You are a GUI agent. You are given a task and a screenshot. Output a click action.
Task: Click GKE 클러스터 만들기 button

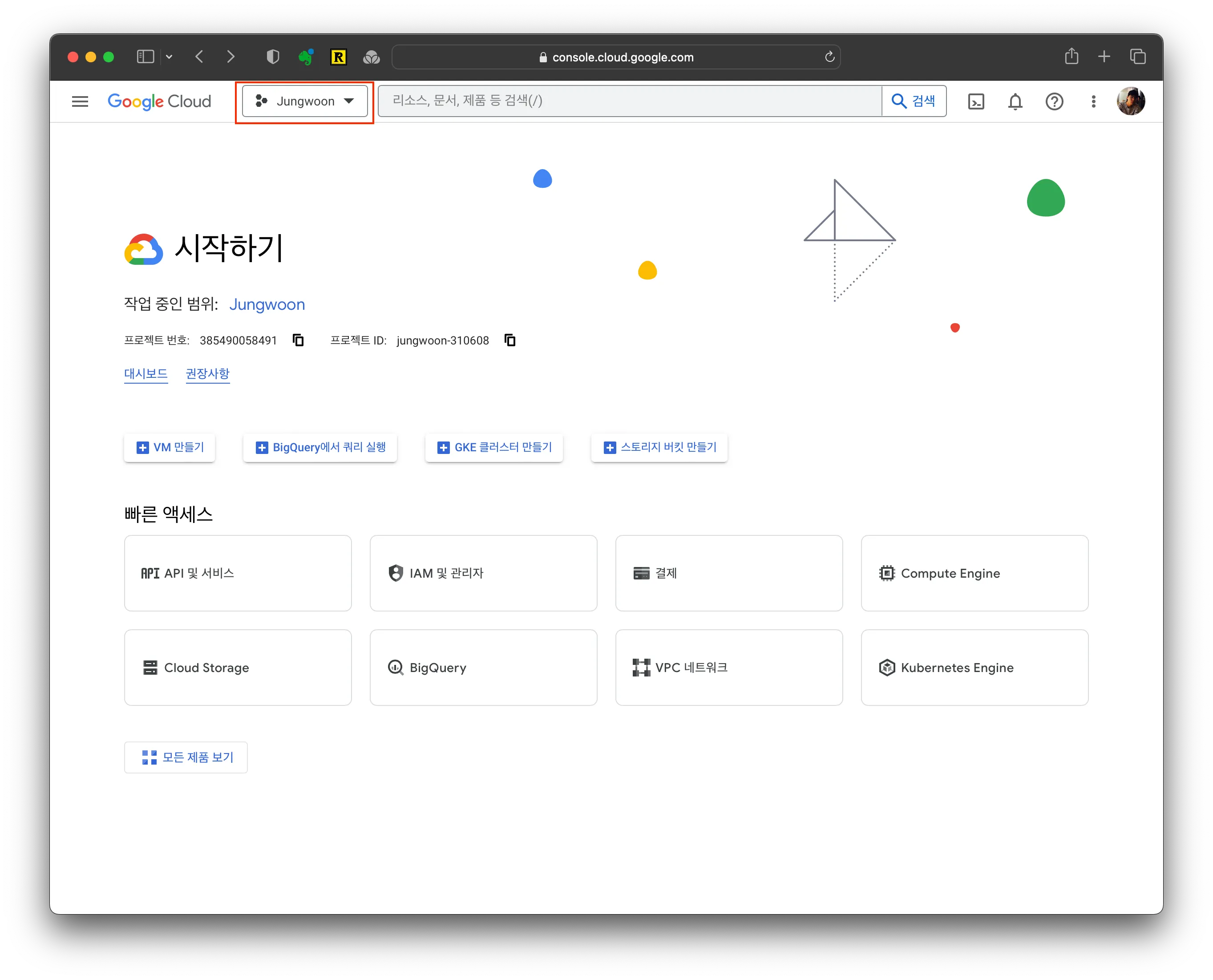(x=494, y=448)
